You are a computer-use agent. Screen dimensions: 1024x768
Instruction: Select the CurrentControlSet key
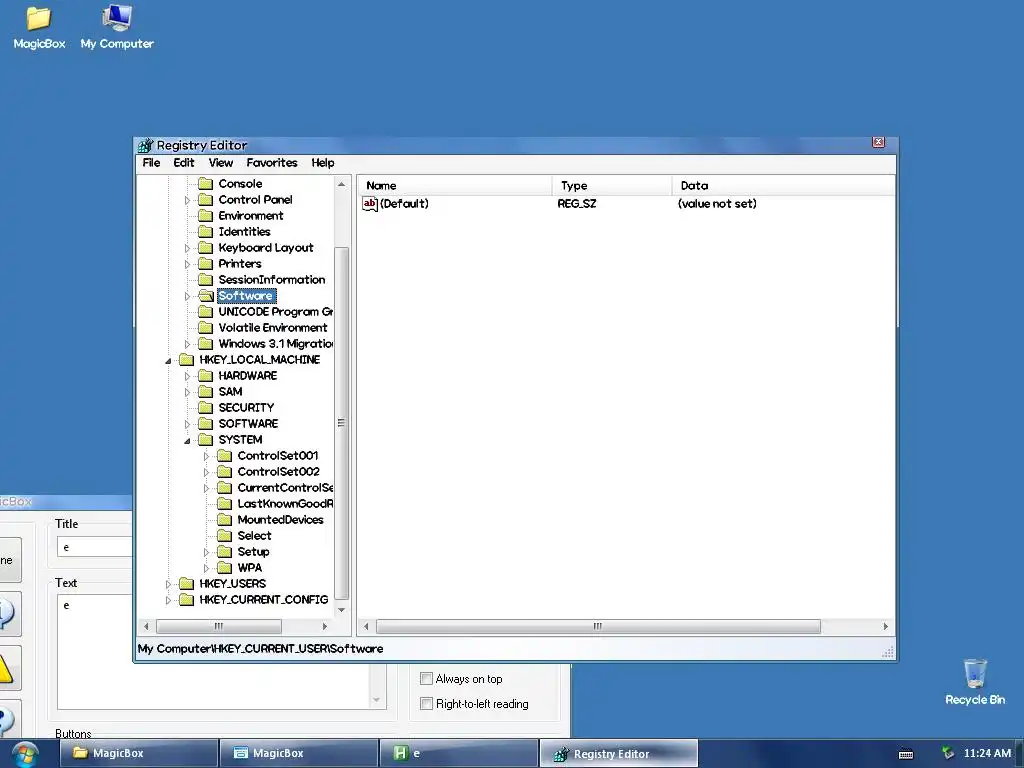point(285,488)
